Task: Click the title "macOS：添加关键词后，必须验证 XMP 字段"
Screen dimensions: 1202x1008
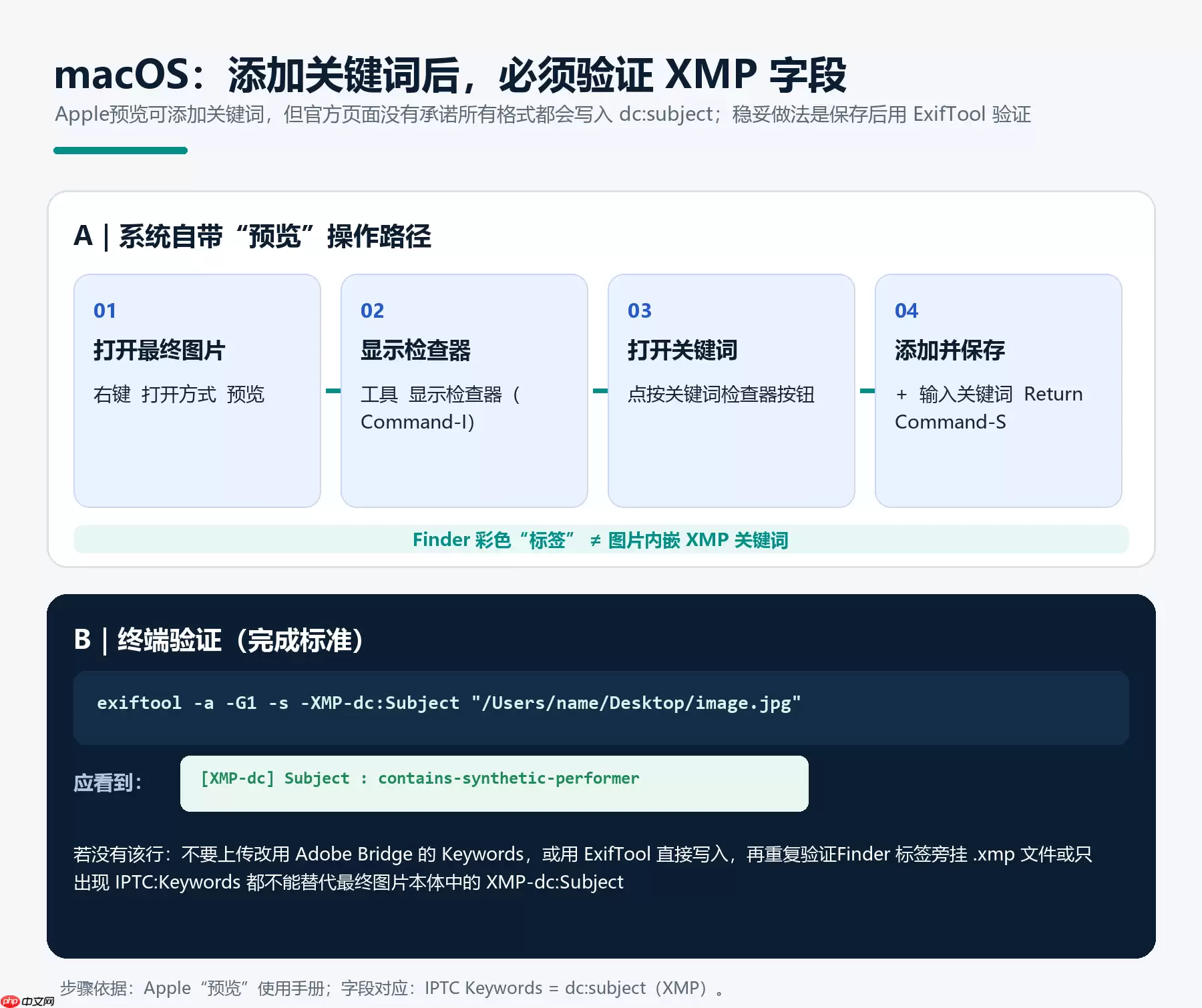Action: [x=450, y=75]
